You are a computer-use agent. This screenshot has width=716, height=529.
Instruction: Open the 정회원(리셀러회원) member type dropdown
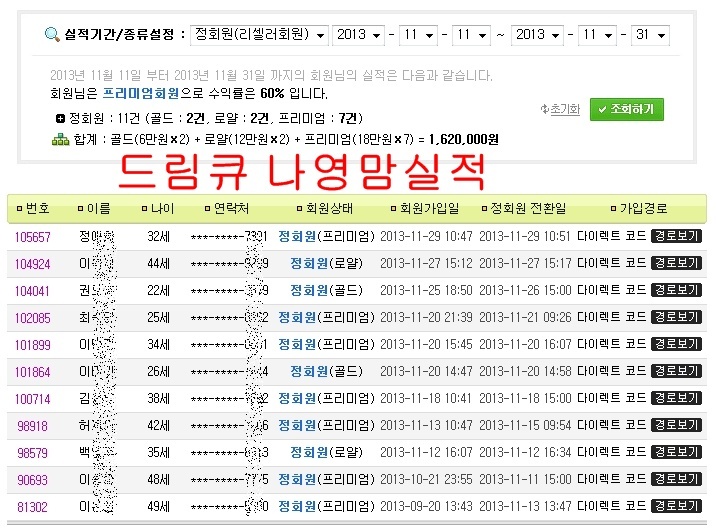pyautogui.click(x=259, y=35)
